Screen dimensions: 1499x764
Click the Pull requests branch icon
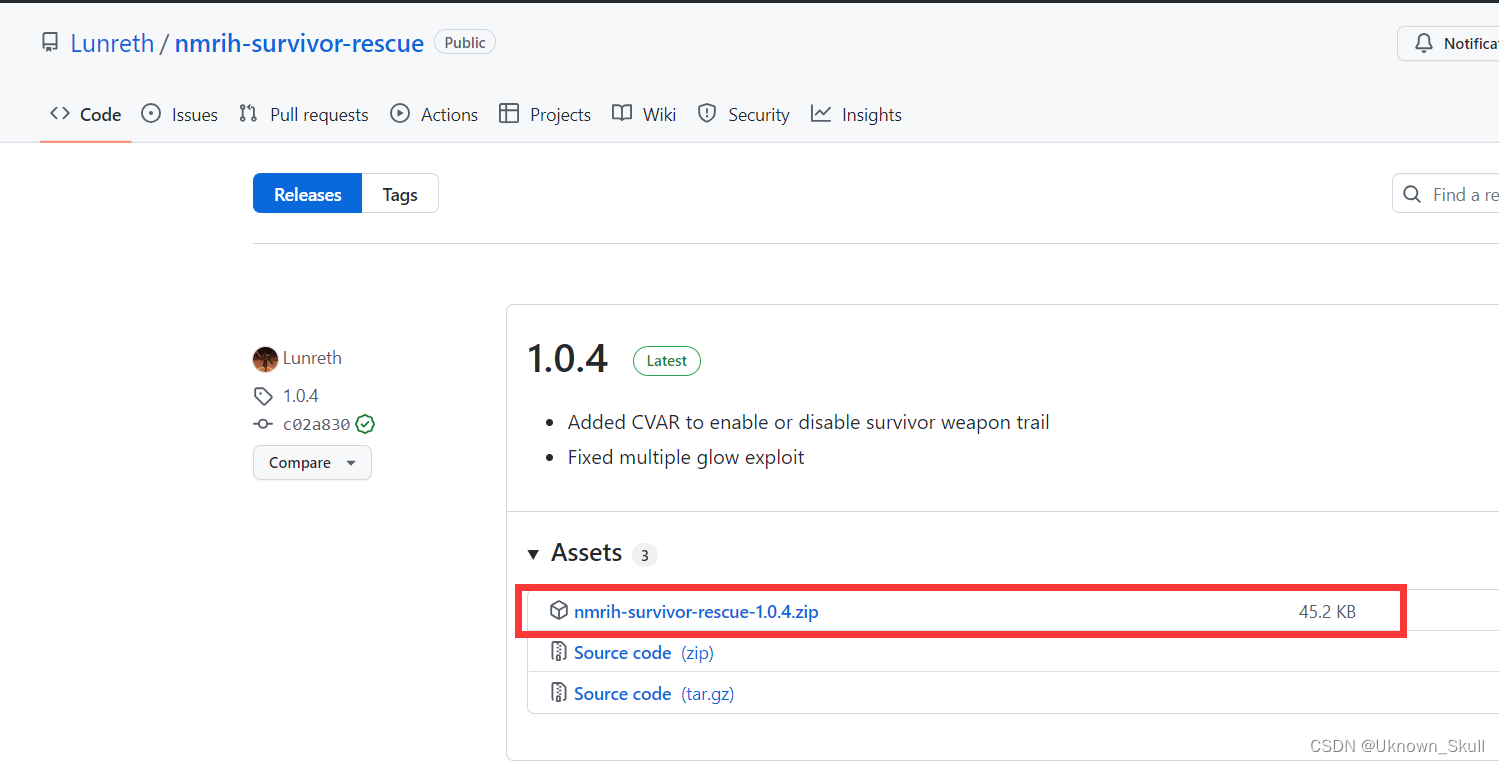[248, 114]
